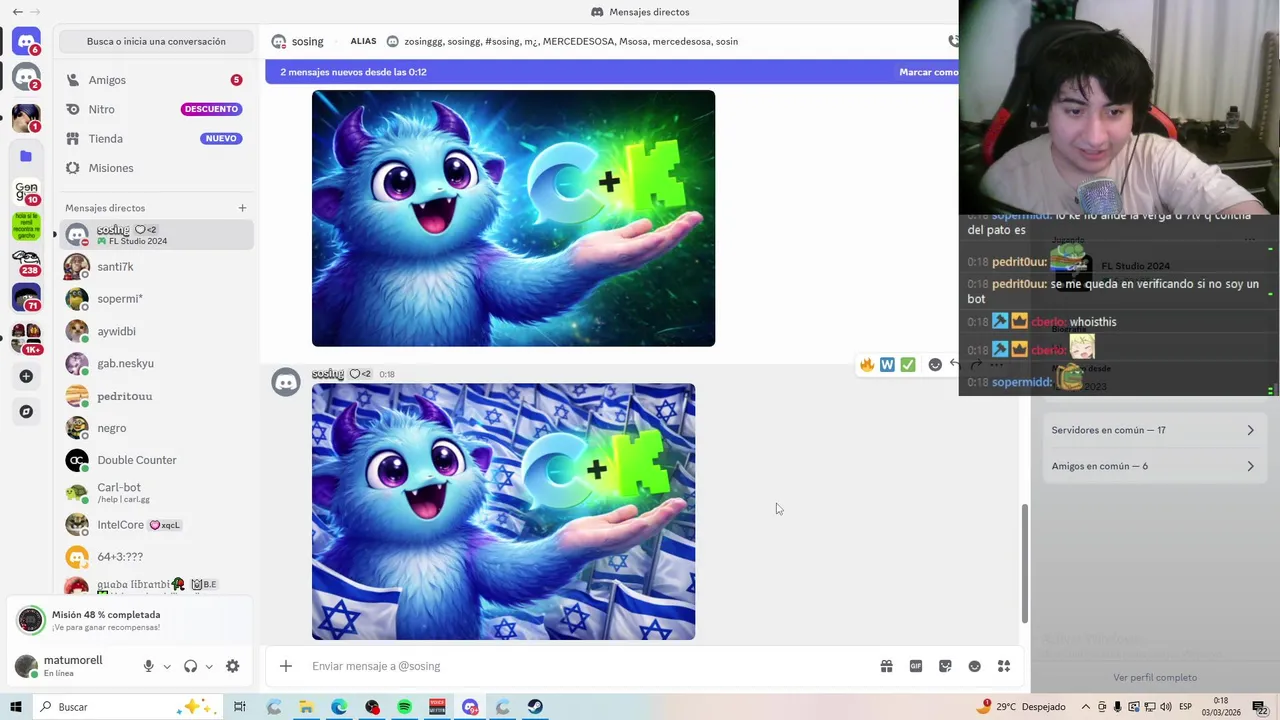The width and height of the screenshot is (1280, 720).
Task: Click Busca o inicia una conversación search
Action: point(156,42)
